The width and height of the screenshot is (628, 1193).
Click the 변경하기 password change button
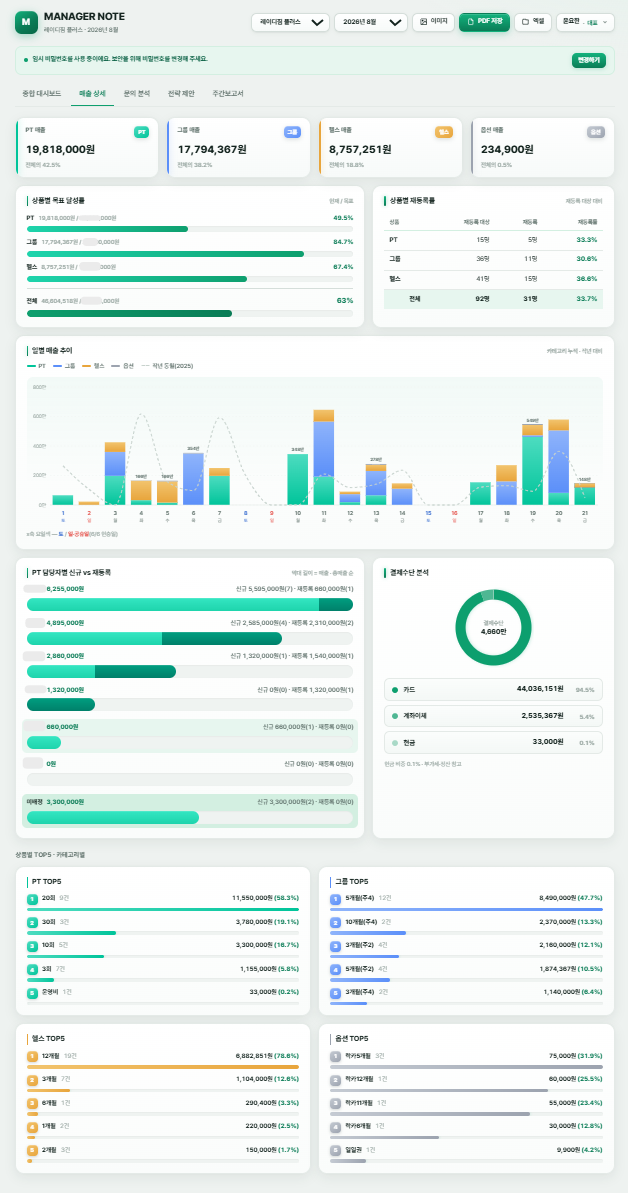click(588, 60)
